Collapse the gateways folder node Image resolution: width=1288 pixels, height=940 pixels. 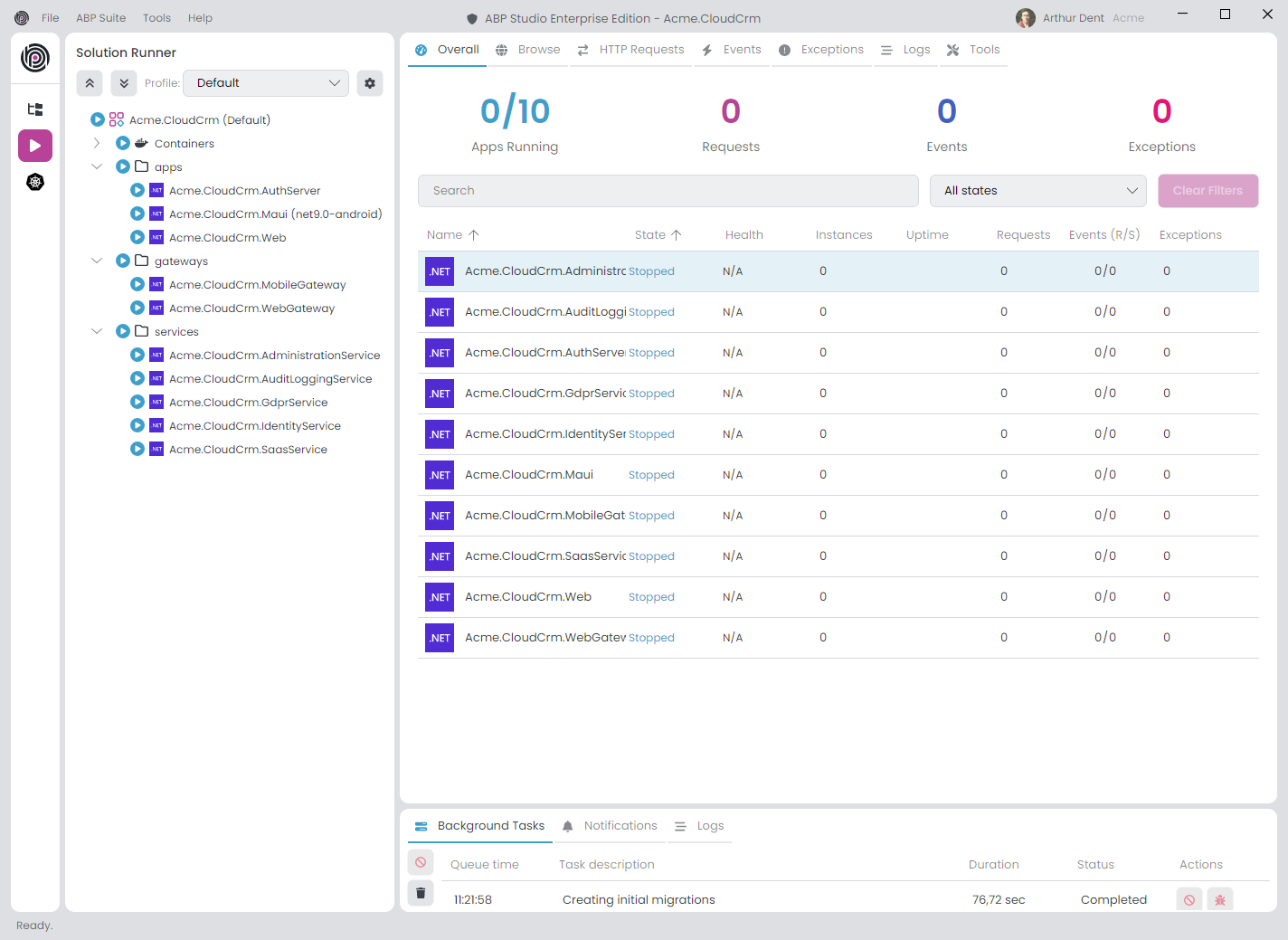tap(97, 261)
